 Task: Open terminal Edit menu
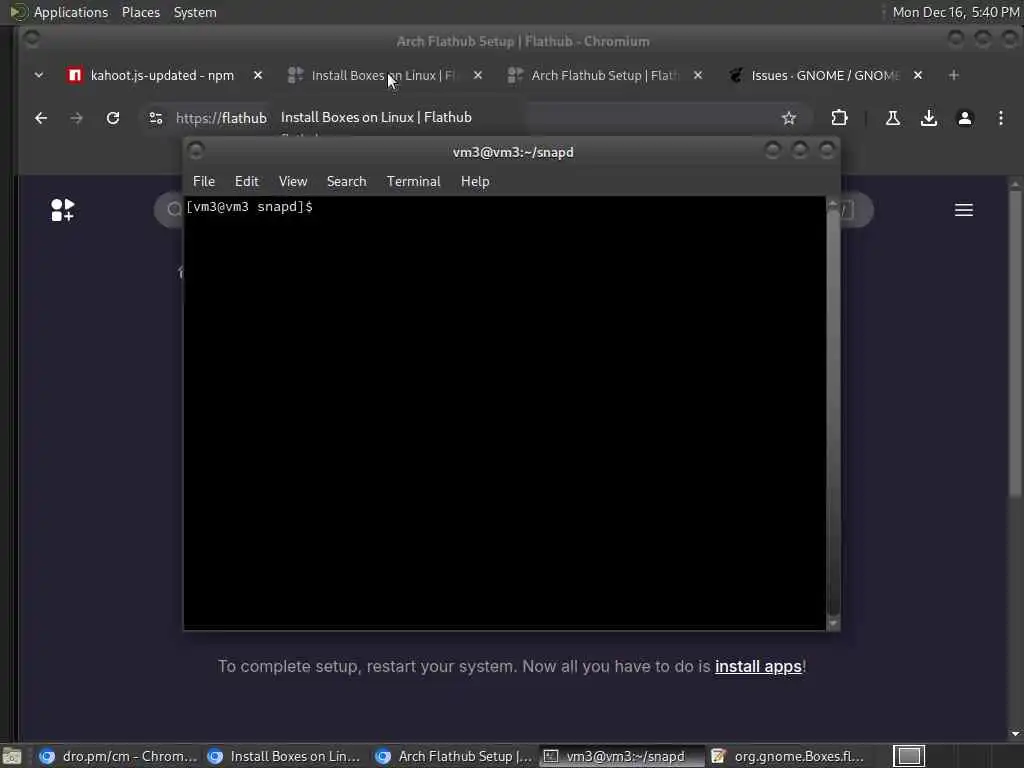[x=247, y=182]
